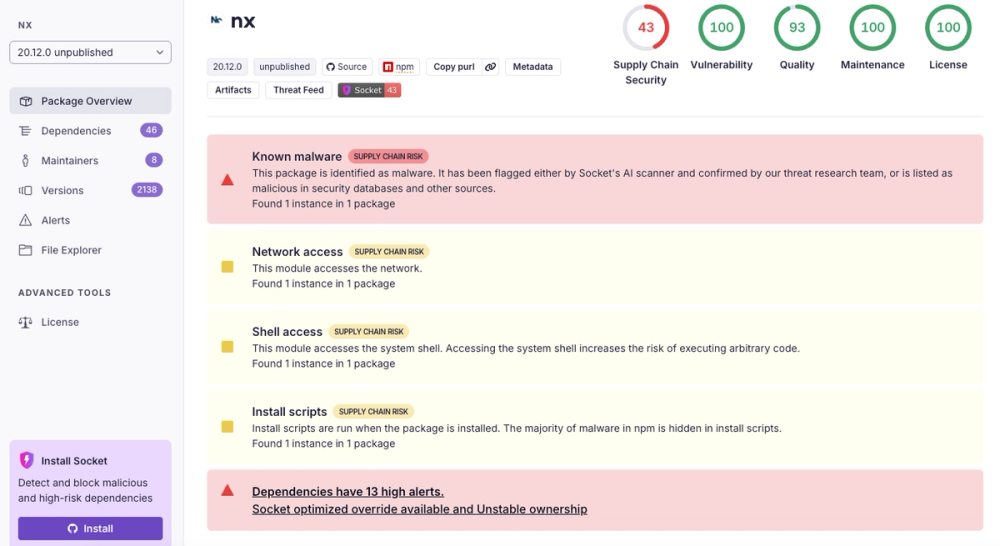Click the Maintenance score circle 100
The height and width of the screenshot is (546, 1000).
pyautogui.click(x=872, y=27)
